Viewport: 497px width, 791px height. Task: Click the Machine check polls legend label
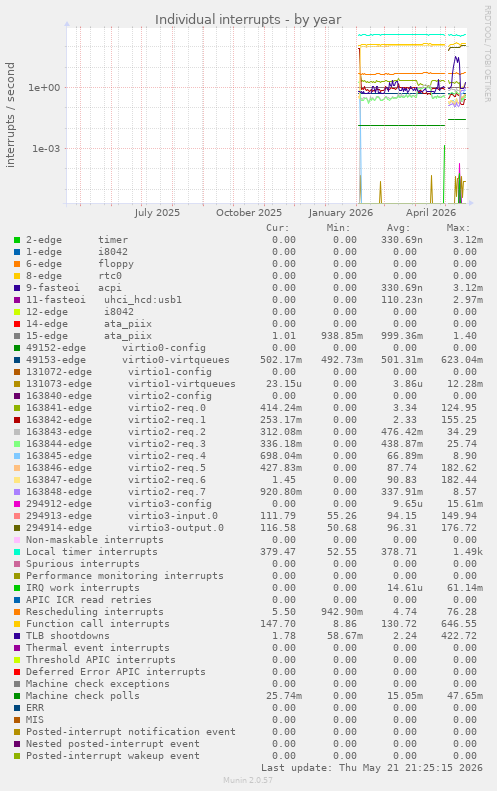tap(83, 696)
